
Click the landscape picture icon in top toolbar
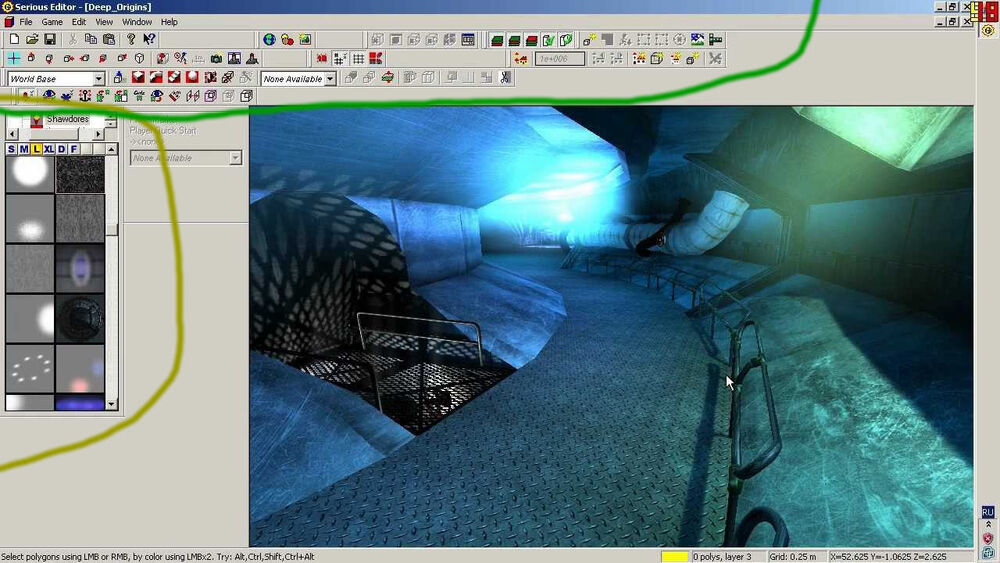(x=698, y=40)
